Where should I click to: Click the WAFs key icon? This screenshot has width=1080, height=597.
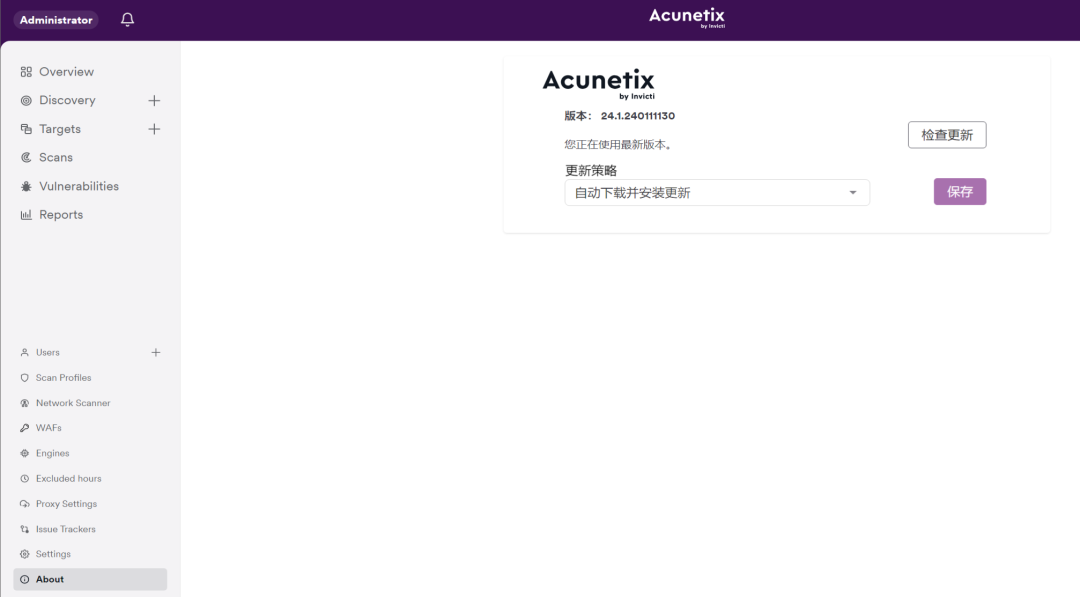(25, 428)
